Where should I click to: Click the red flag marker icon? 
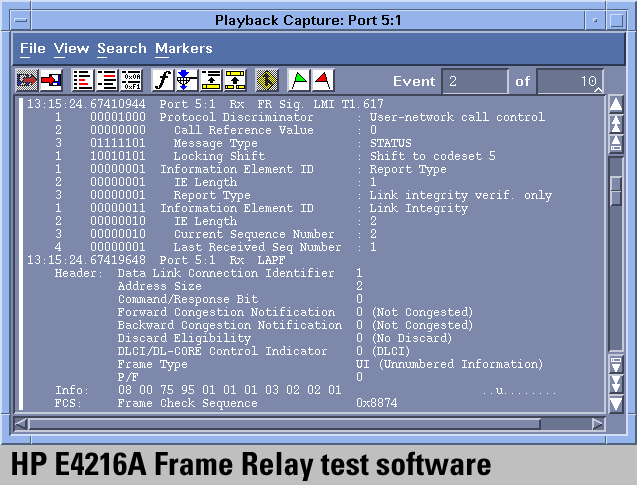pyautogui.click(x=323, y=80)
